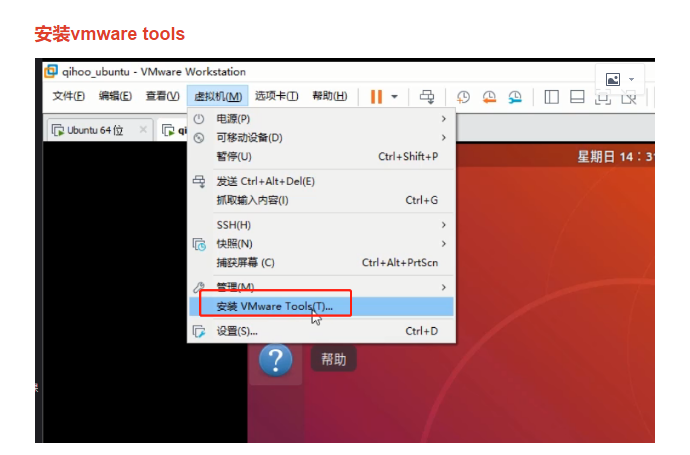Click chevron arrow on 管理(M) row
Image resolution: width=690 pixels, height=455 pixels.
coord(444,287)
